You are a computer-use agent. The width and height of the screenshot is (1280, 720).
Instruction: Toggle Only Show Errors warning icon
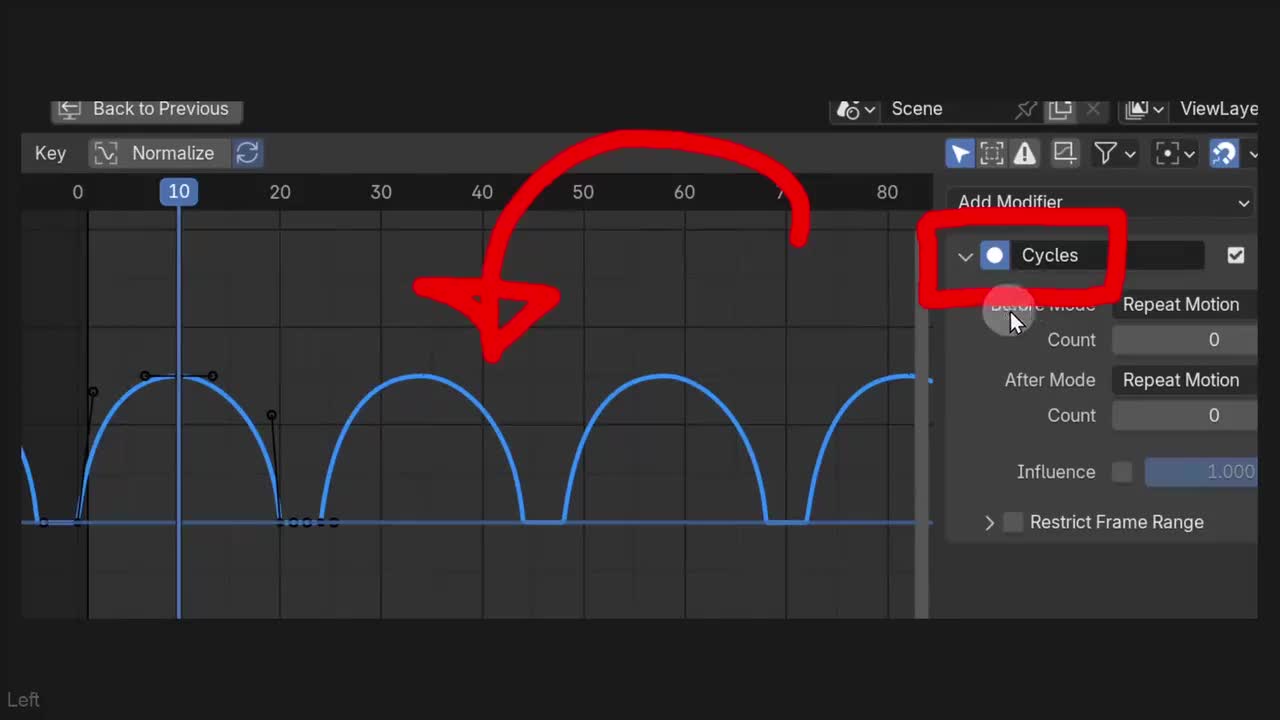point(1025,153)
